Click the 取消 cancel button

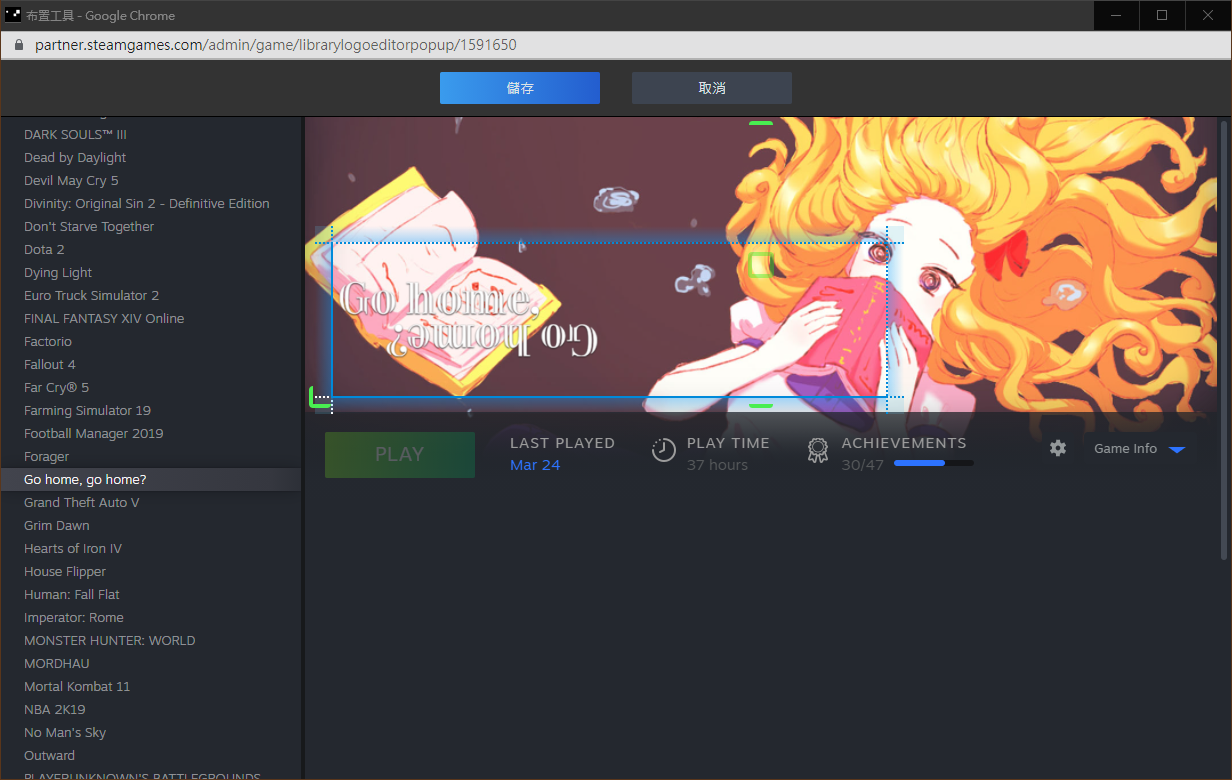coord(712,88)
